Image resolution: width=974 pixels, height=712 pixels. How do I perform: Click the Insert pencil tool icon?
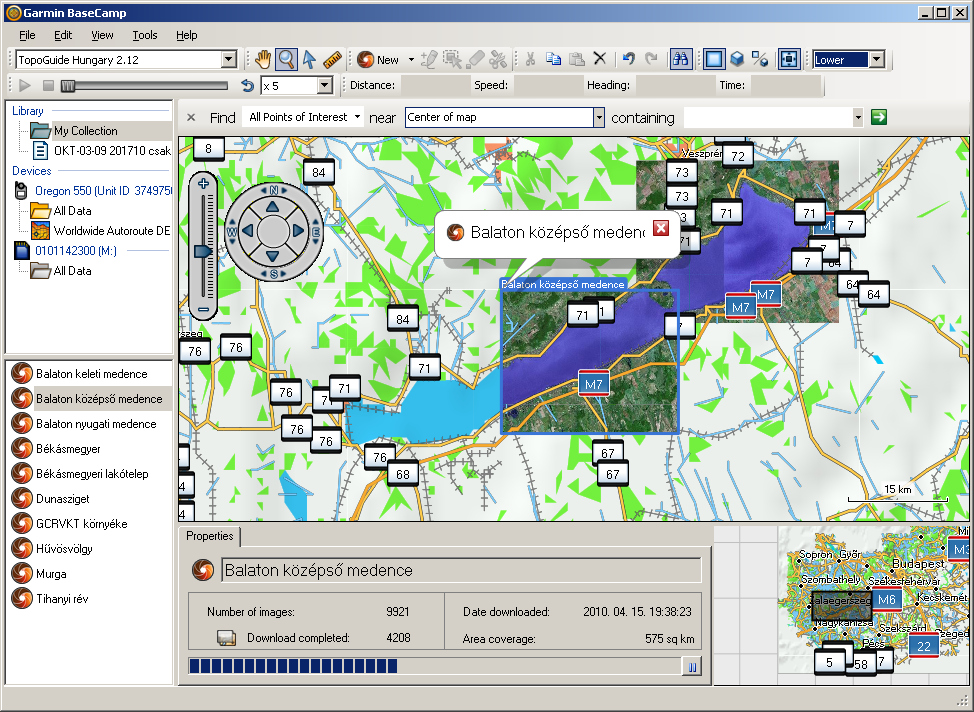tap(429, 60)
